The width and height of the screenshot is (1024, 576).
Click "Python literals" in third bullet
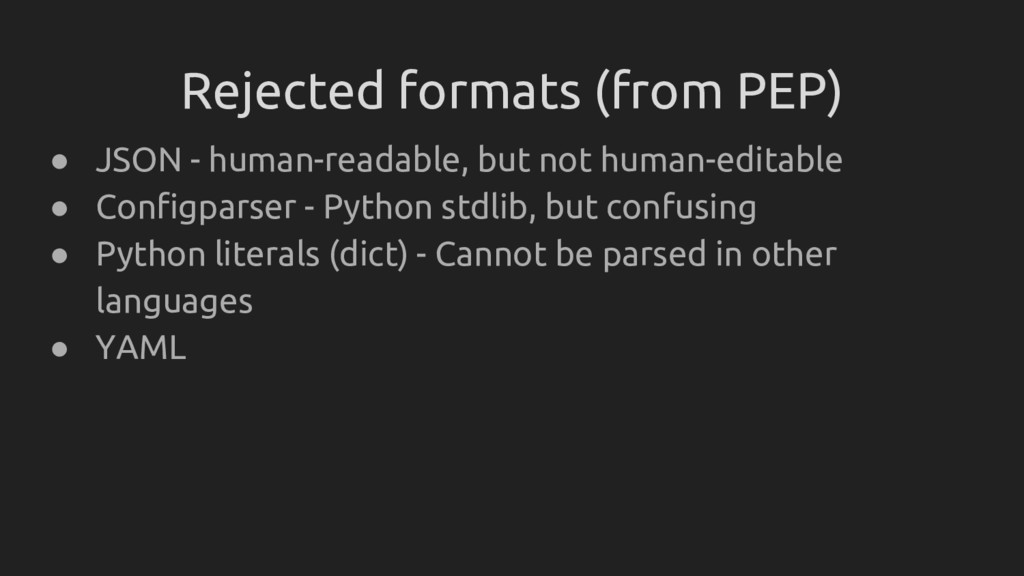click(206, 255)
